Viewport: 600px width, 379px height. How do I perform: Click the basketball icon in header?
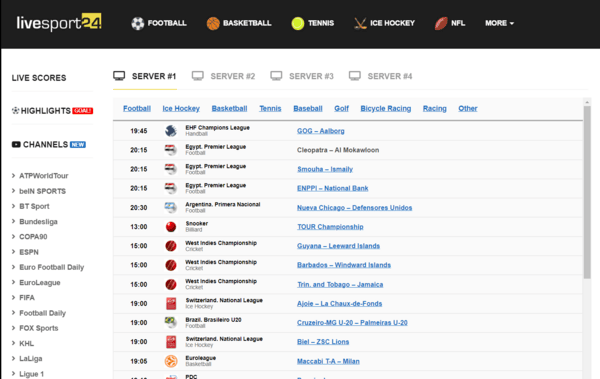[213, 23]
